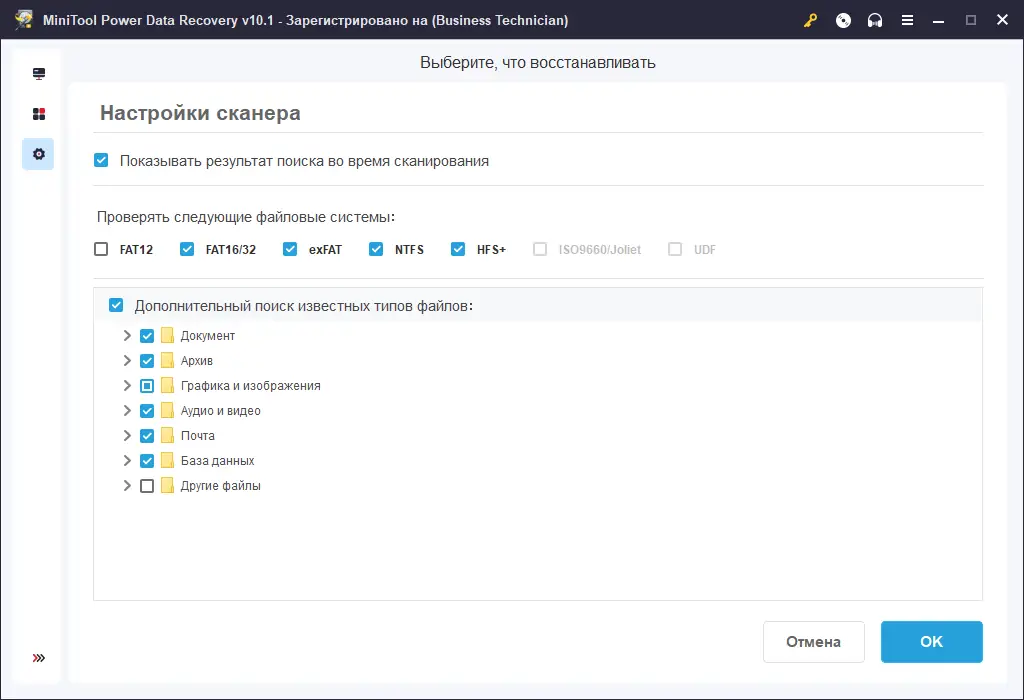Open the scan results grid icon

tap(39, 114)
